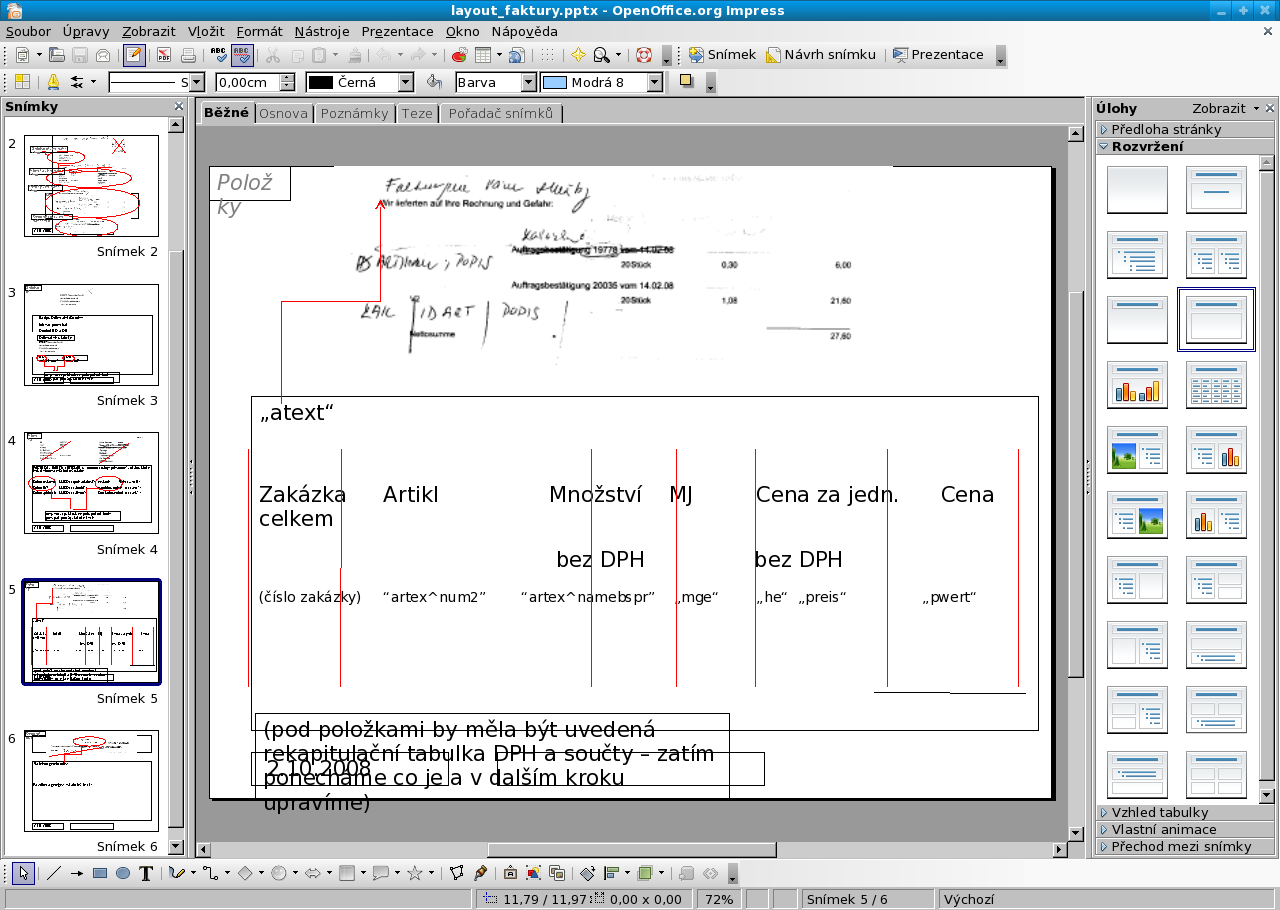This screenshot has height=910, width=1280.
Task: Switch to the Pořadač snímků tab
Action: (x=501, y=113)
